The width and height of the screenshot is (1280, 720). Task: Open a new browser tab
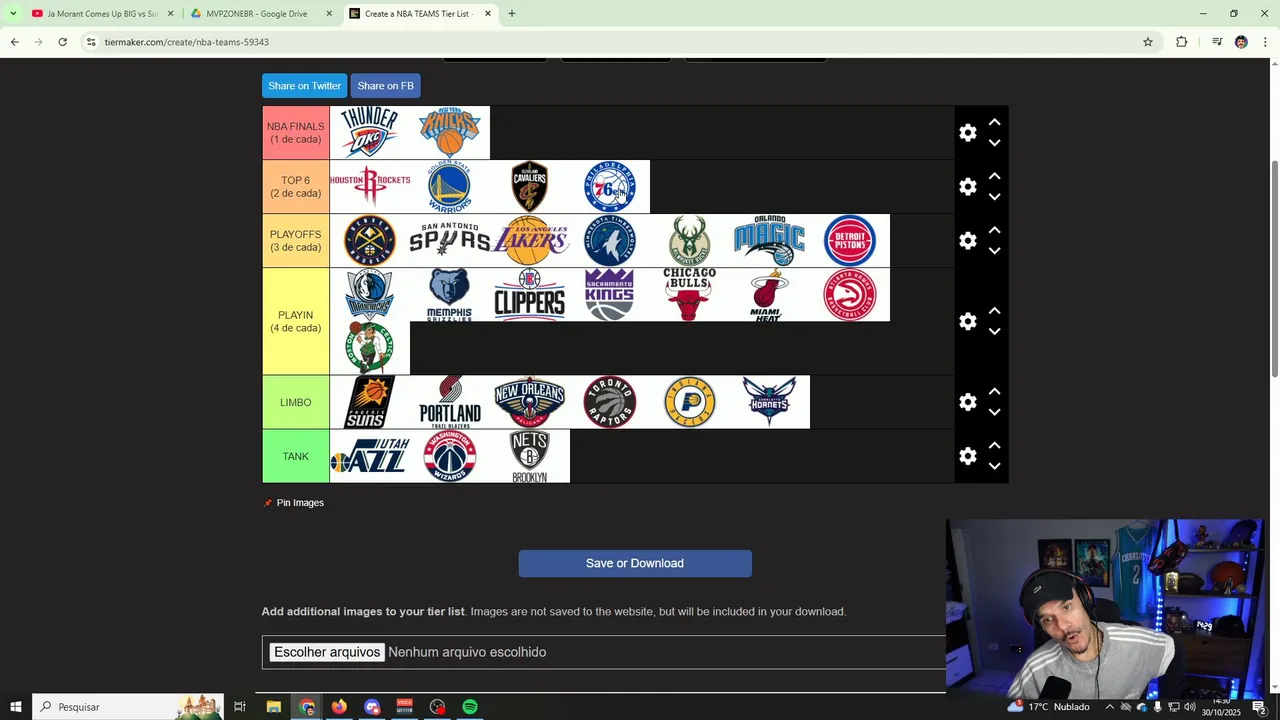pyautogui.click(x=511, y=14)
